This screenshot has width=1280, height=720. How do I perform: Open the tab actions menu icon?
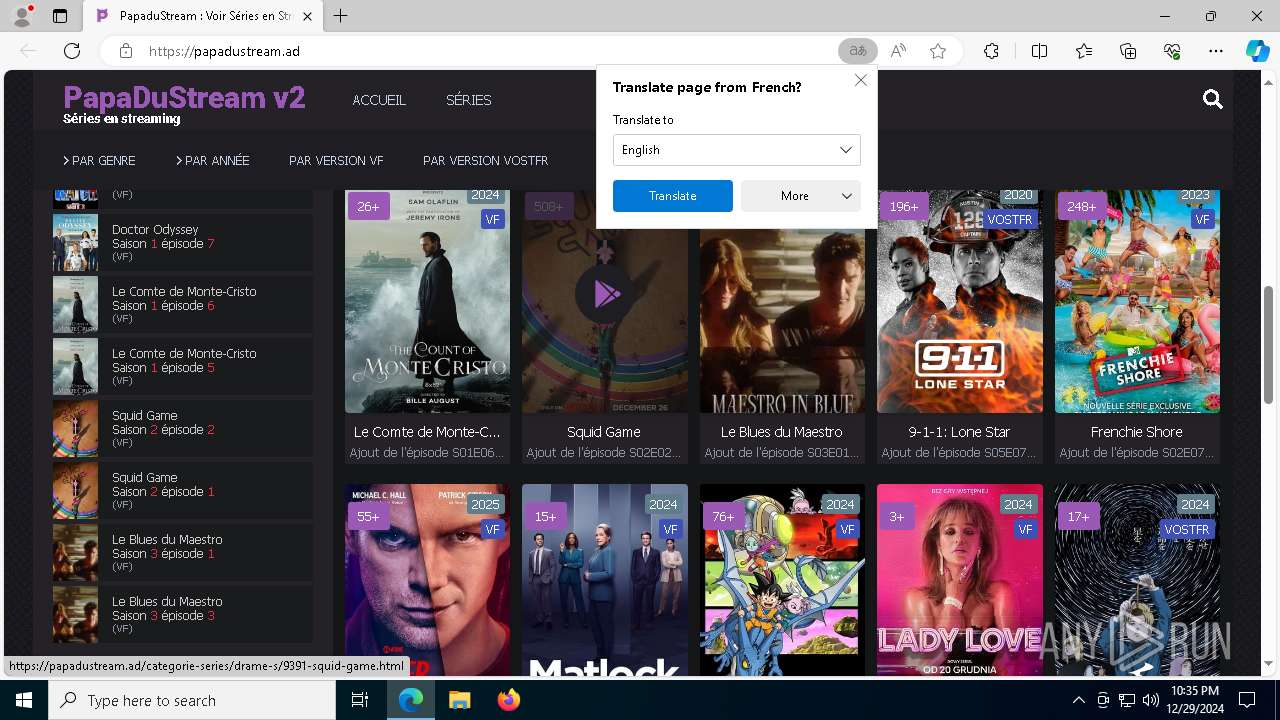[60, 16]
